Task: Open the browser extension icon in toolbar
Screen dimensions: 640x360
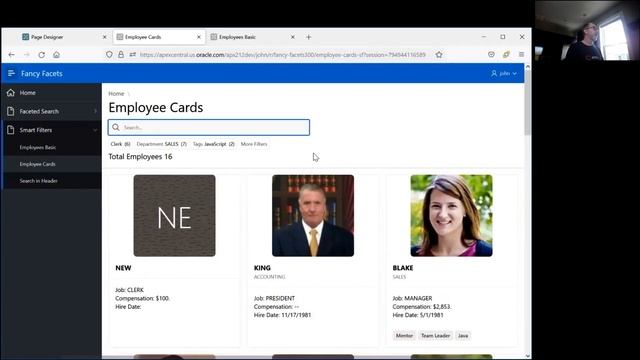Action: [506, 55]
